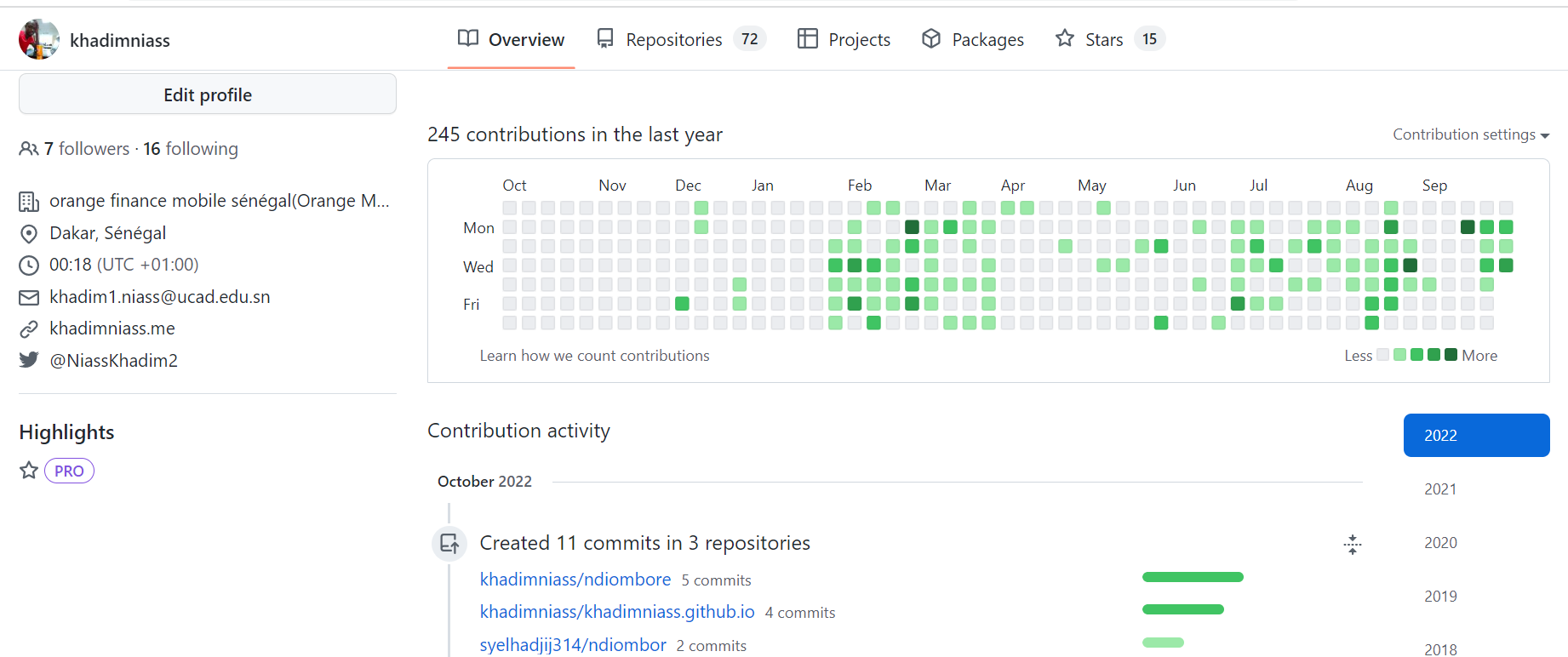Image resolution: width=1568 pixels, height=657 pixels.
Task: Click the Twitter bird icon
Action: (x=29, y=360)
